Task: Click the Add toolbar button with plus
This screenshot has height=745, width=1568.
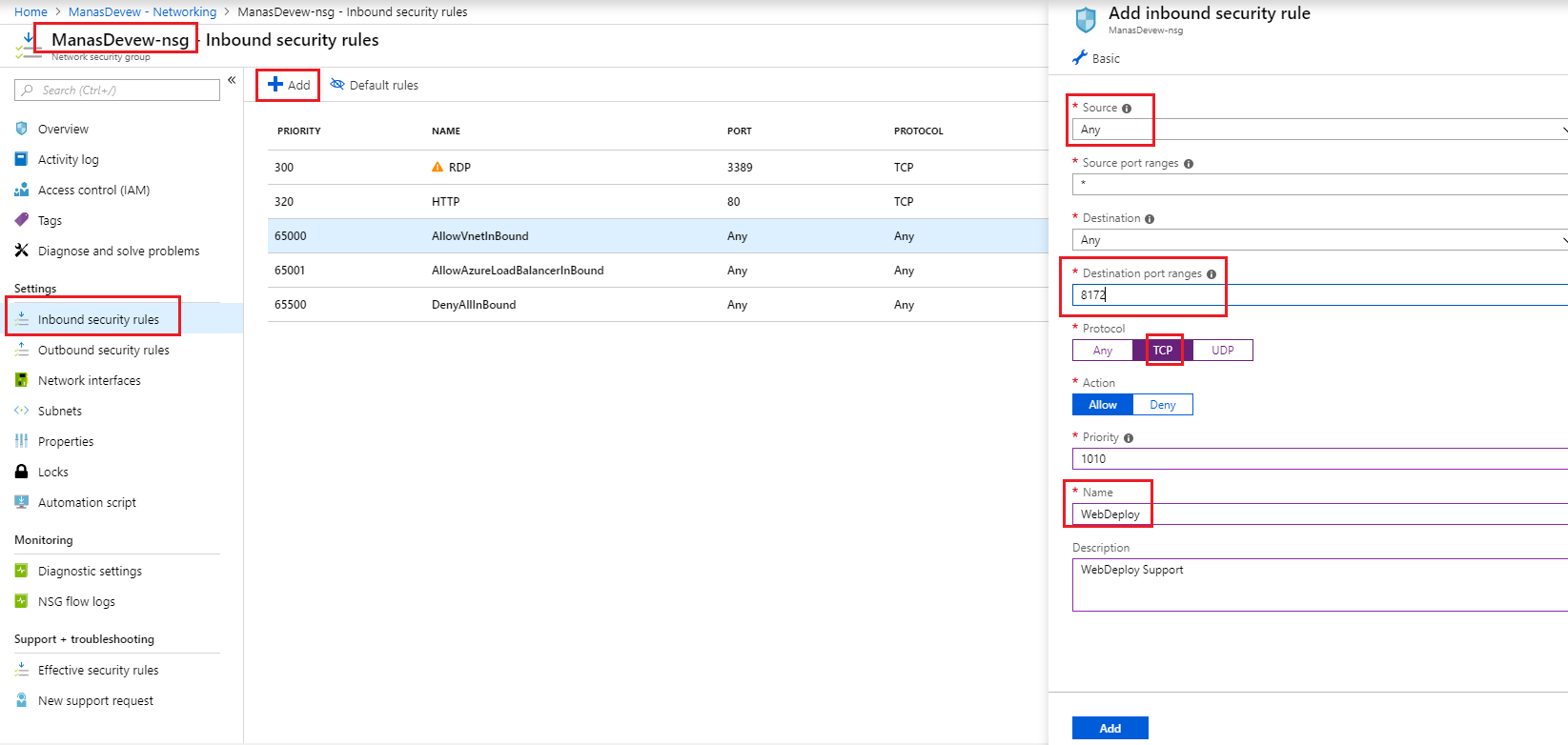Action: [289, 85]
